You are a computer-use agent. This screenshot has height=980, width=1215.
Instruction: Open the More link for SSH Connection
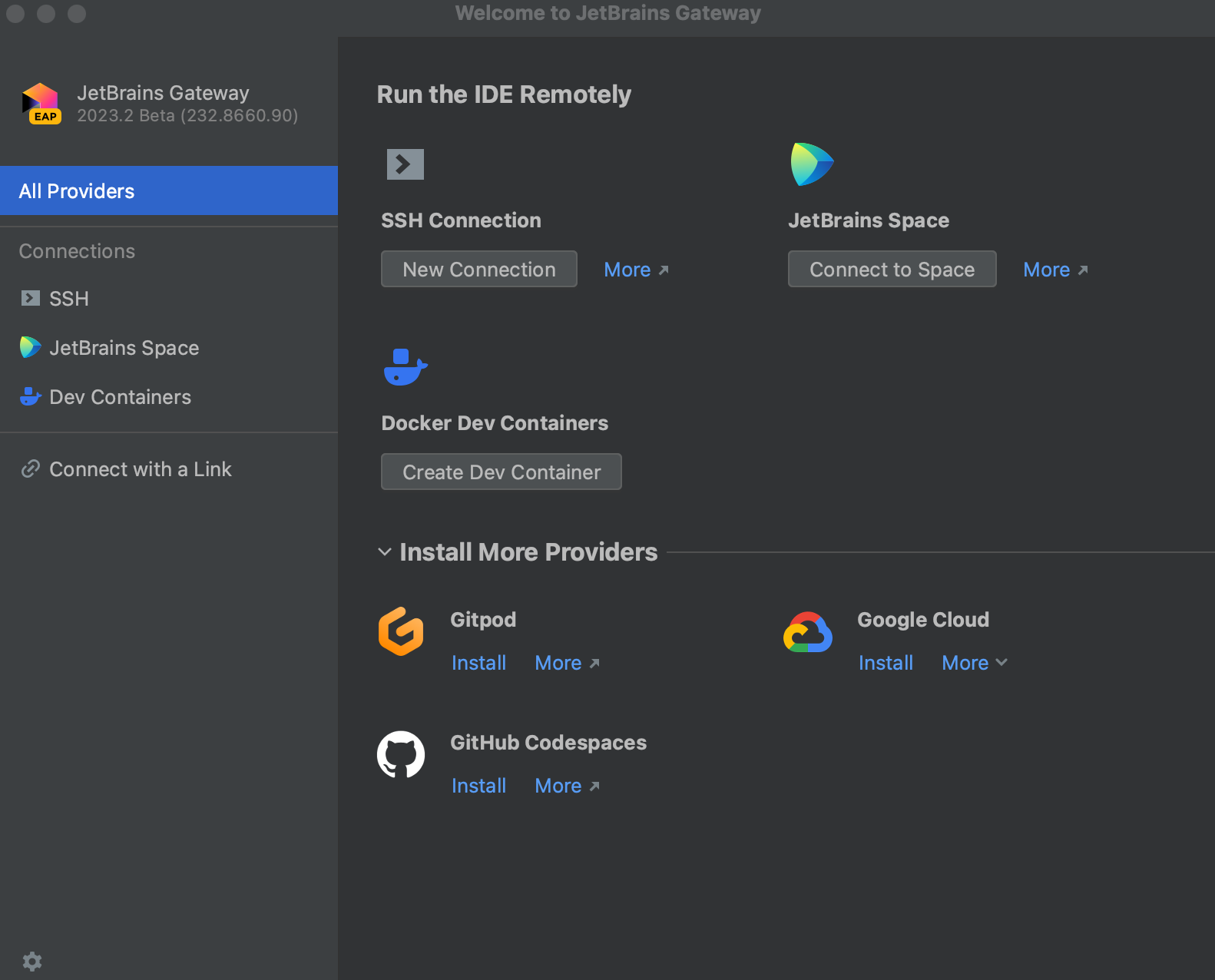[x=636, y=270]
